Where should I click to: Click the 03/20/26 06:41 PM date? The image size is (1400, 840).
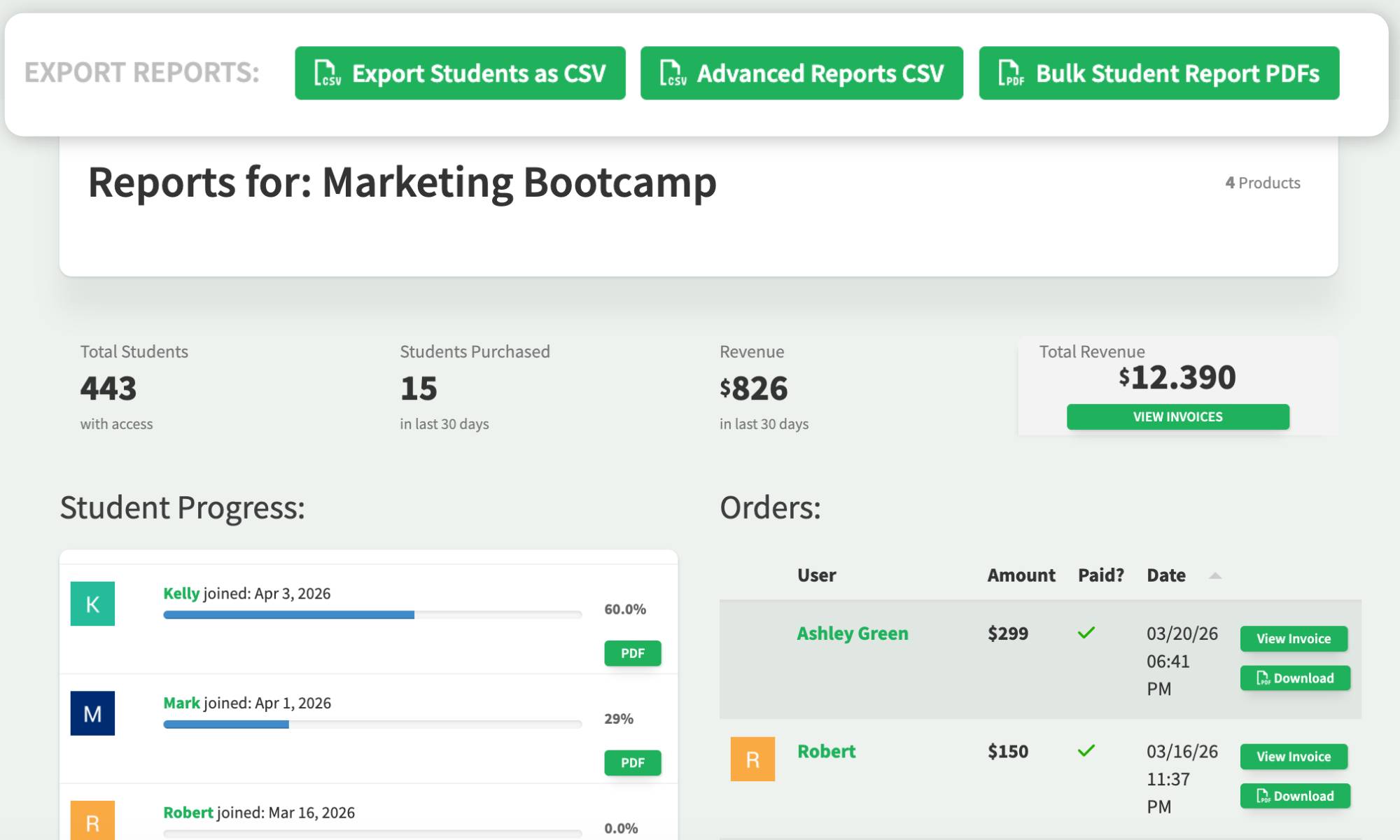click(1182, 661)
